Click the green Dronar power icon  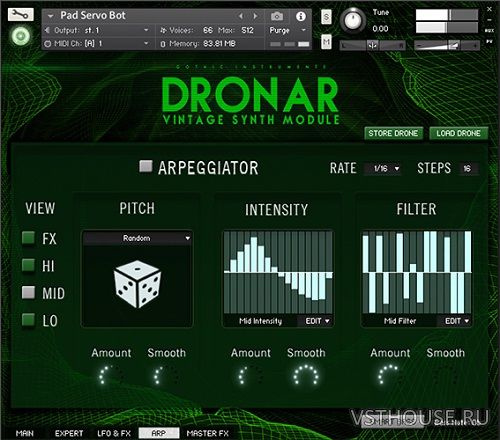coord(21,36)
